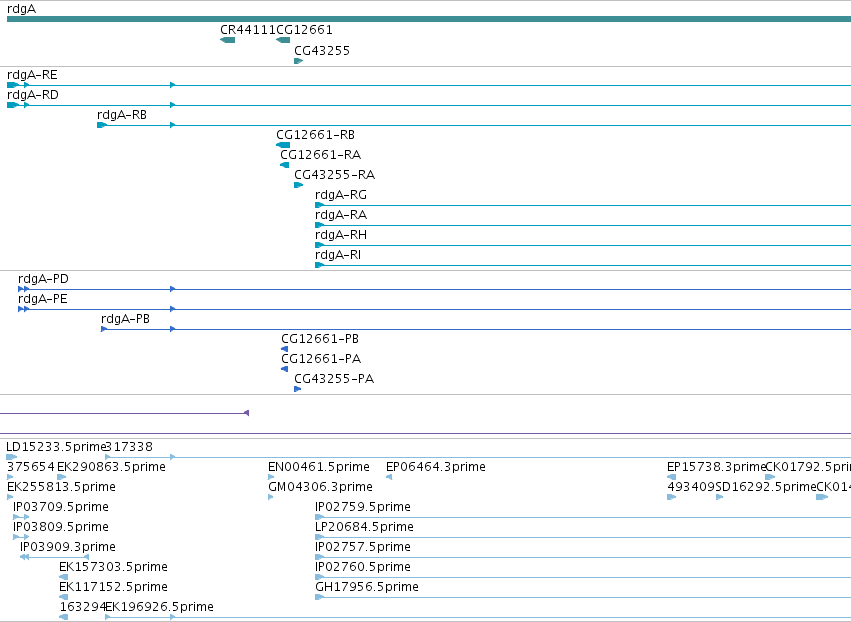Click the CG12661-PB protein feature
The height and width of the screenshot is (622, 851).
284,349
